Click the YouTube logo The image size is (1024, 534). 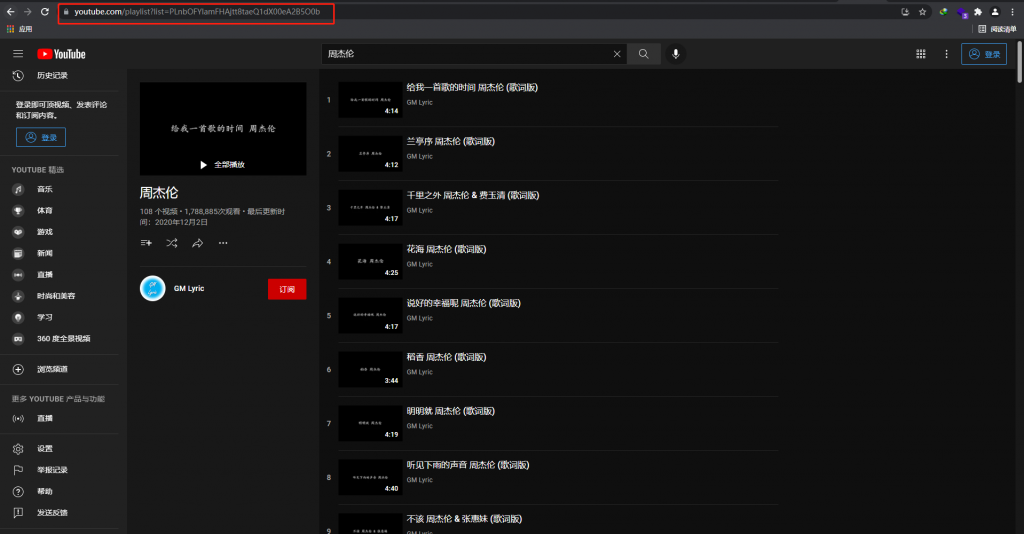coord(61,54)
